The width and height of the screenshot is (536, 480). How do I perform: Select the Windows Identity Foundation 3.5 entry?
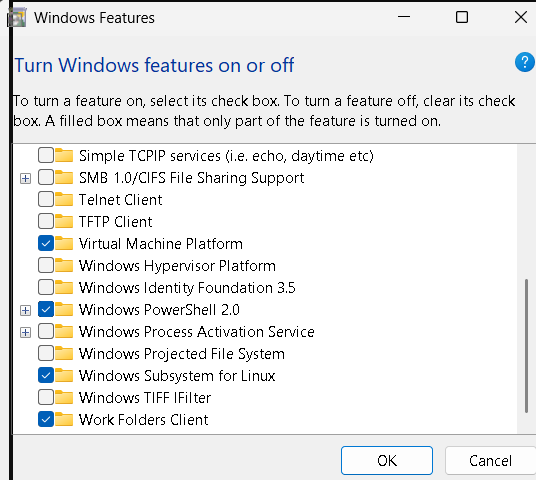(x=187, y=288)
